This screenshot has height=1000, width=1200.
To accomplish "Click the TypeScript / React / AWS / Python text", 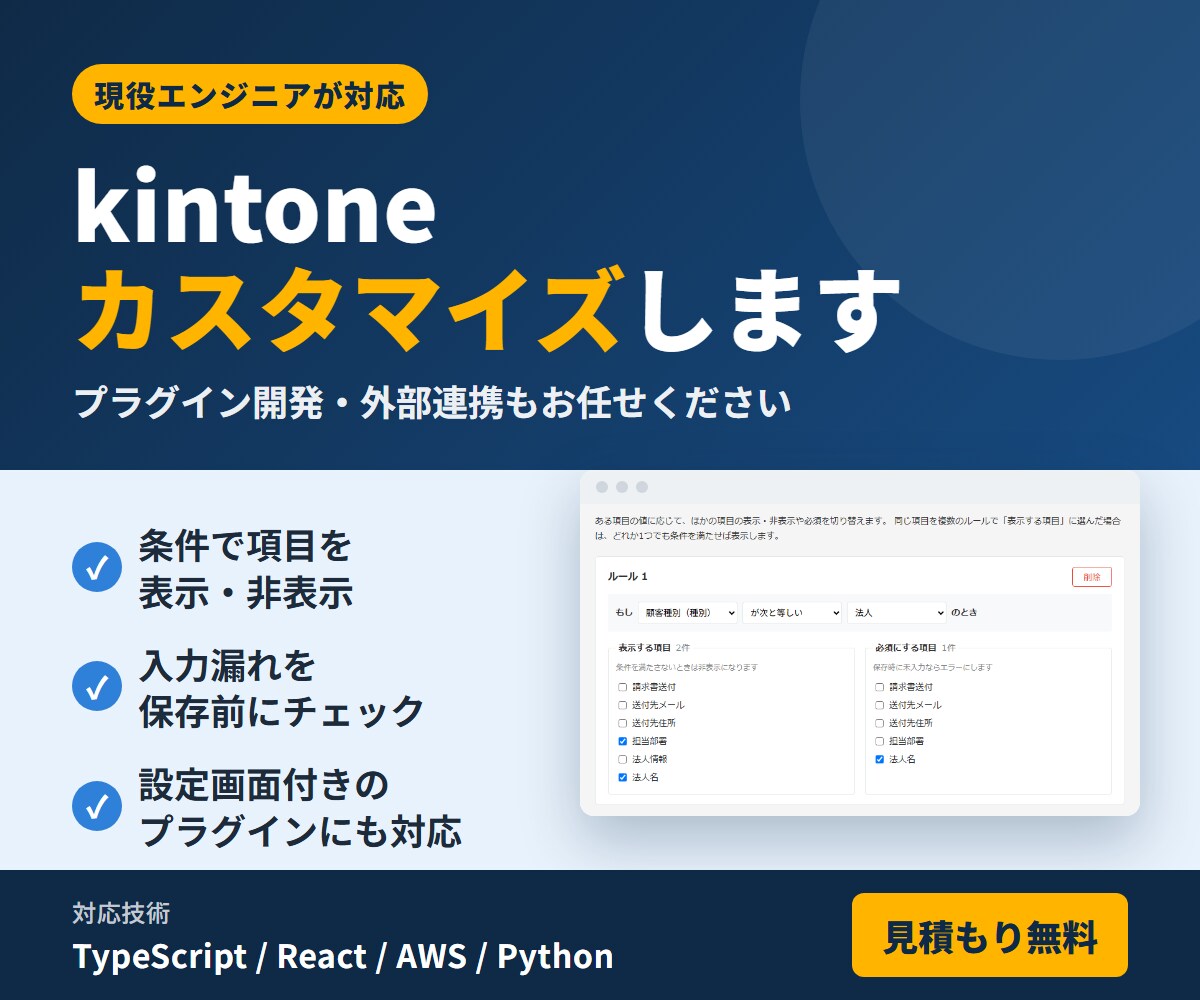I will tap(343, 956).
